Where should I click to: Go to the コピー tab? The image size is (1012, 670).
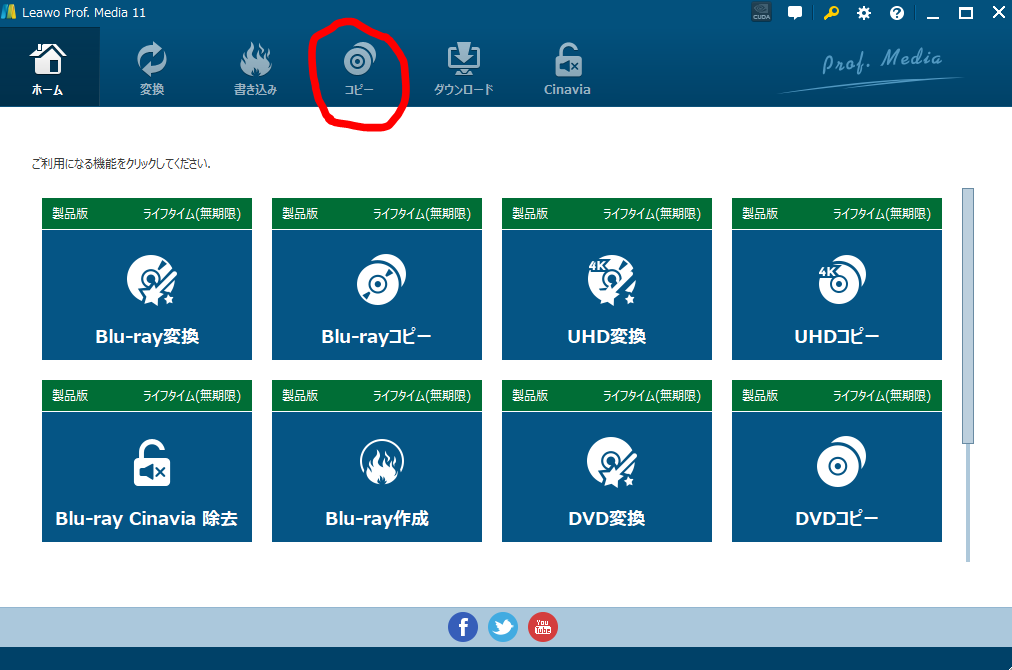tap(358, 68)
